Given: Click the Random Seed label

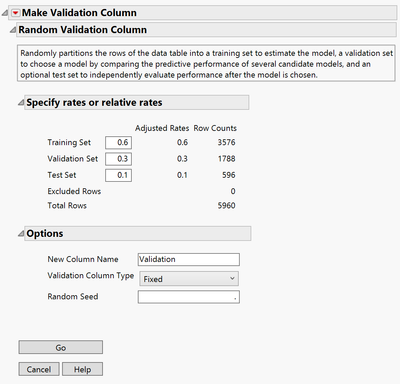Looking at the screenshot, I should pyautogui.click(x=73, y=297).
